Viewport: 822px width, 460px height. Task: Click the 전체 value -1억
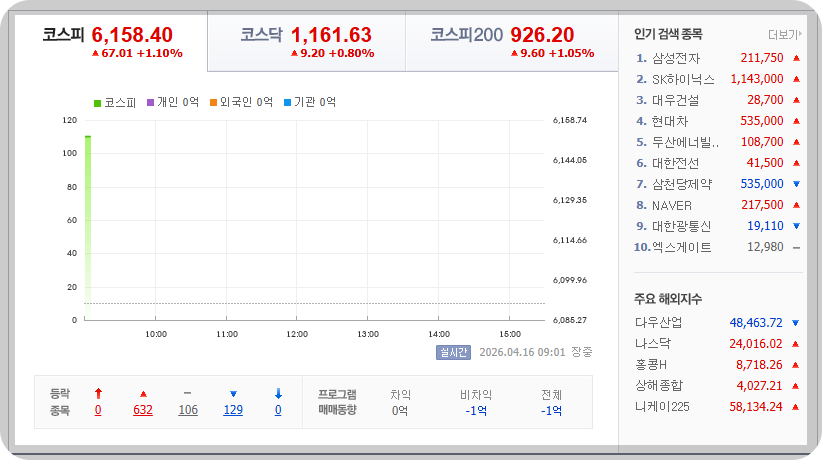[x=551, y=411]
